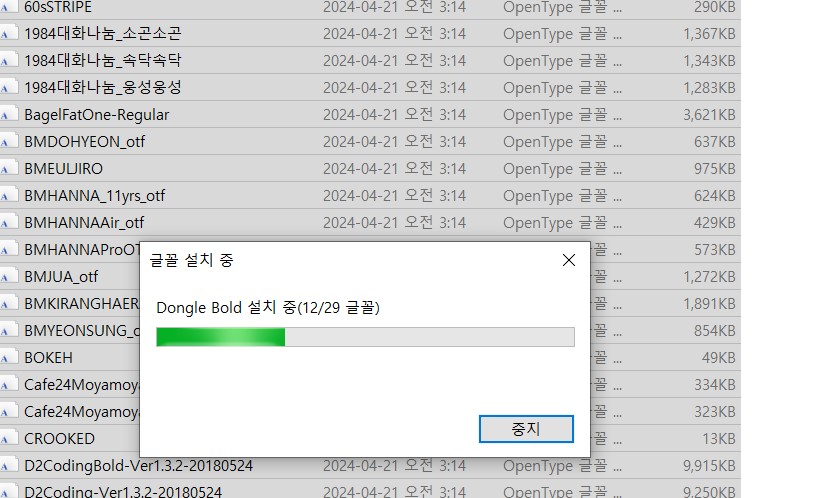Image resolution: width=836 pixels, height=498 pixels.
Task: Click the font icon beside BMYEONSUNG
Action: pyautogui.click(x=9, y=331)
